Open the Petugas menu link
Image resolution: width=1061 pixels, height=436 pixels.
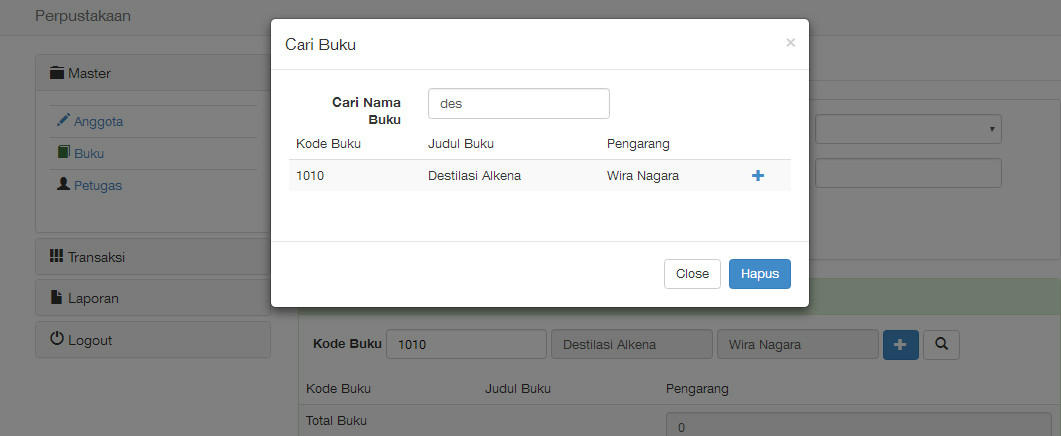[x=98, y=186]
